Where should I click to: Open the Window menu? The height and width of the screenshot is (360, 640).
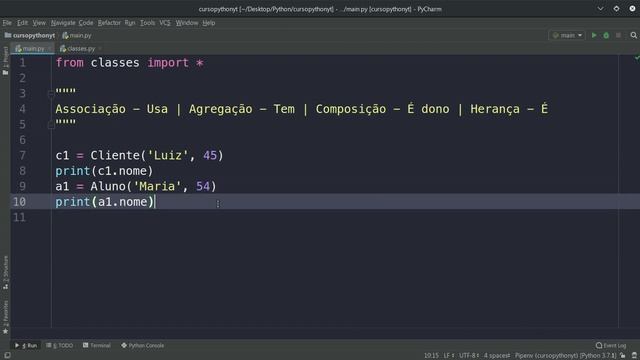click(187, 23)
